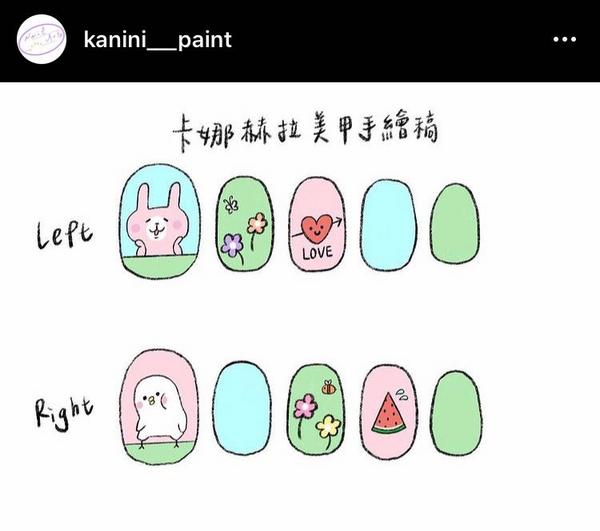Screen dimensions: 600x531
Task: Open the kanini___paint profile avatar
Action: (x=42, y=39)
